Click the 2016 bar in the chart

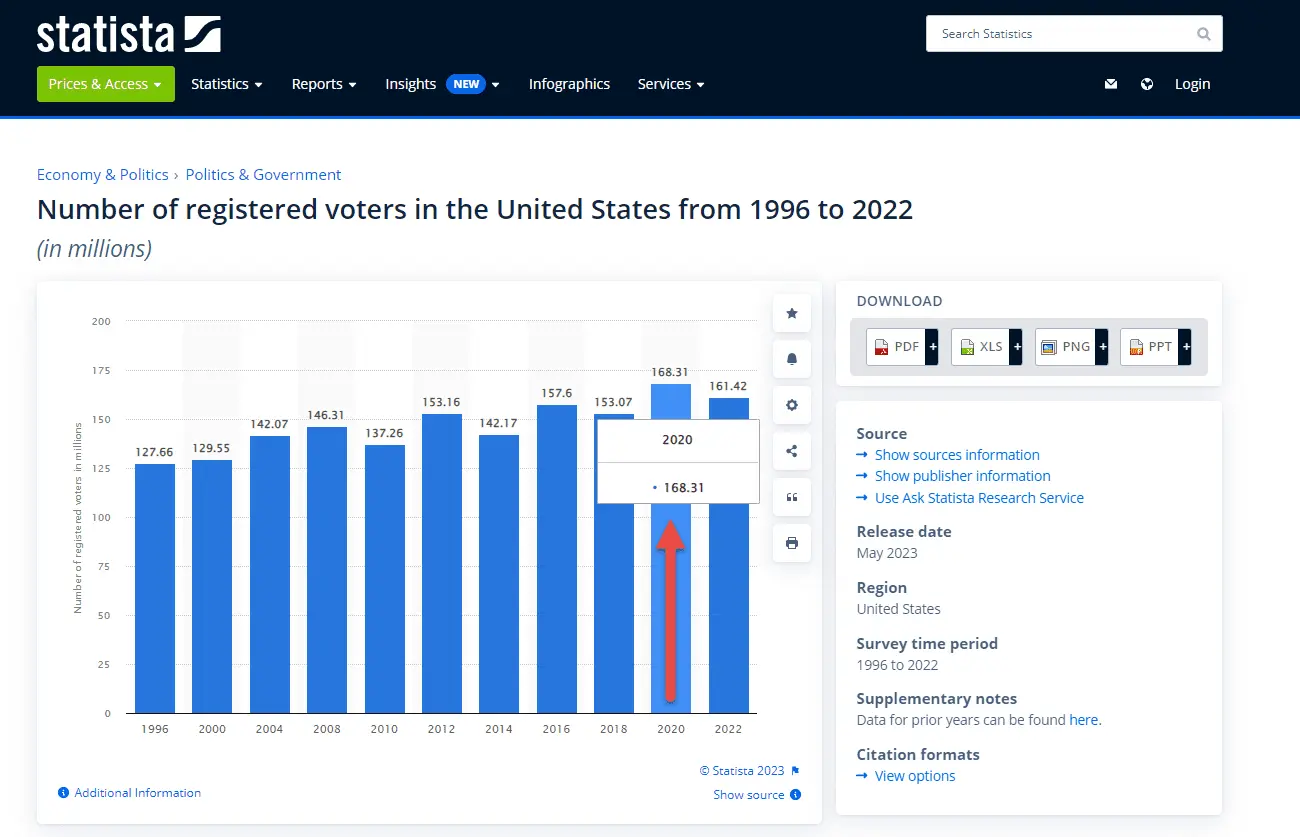pos(557,560)
